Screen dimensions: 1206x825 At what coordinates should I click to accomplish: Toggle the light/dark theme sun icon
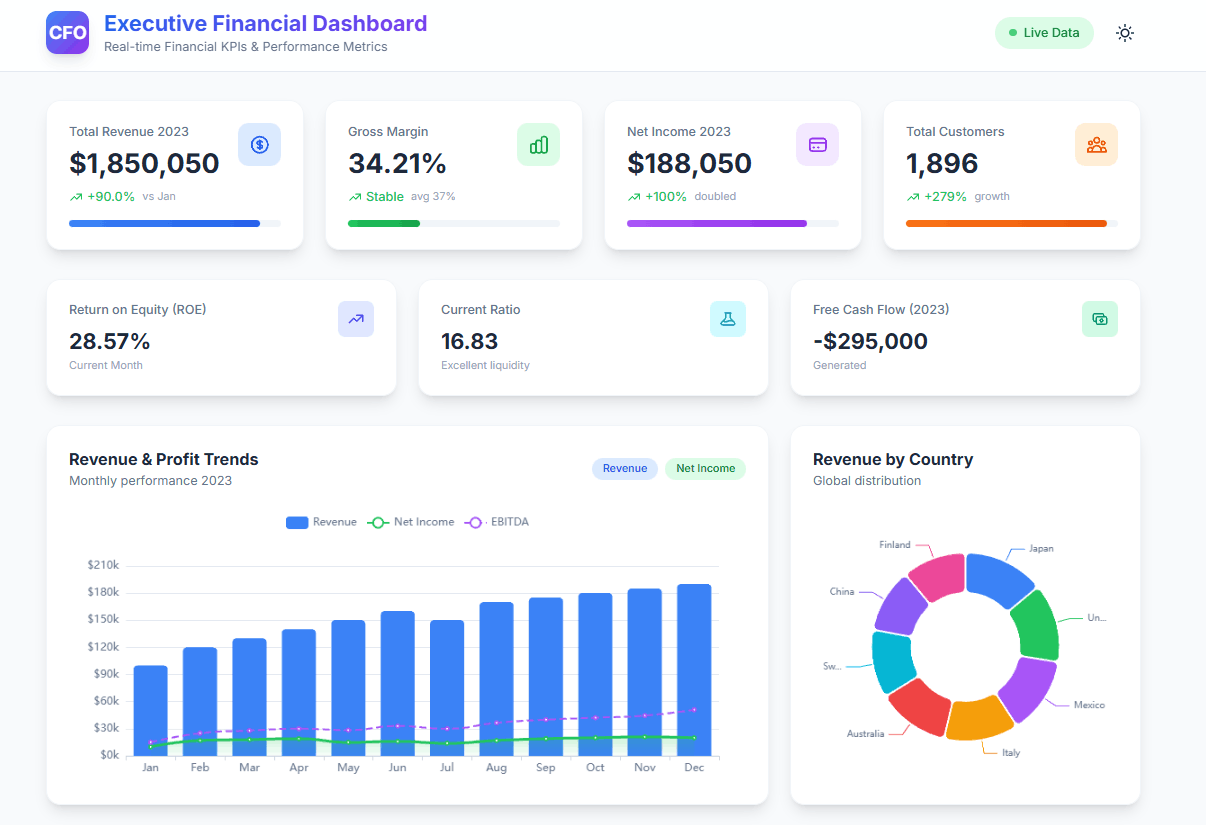click(x=1125, y=33)
